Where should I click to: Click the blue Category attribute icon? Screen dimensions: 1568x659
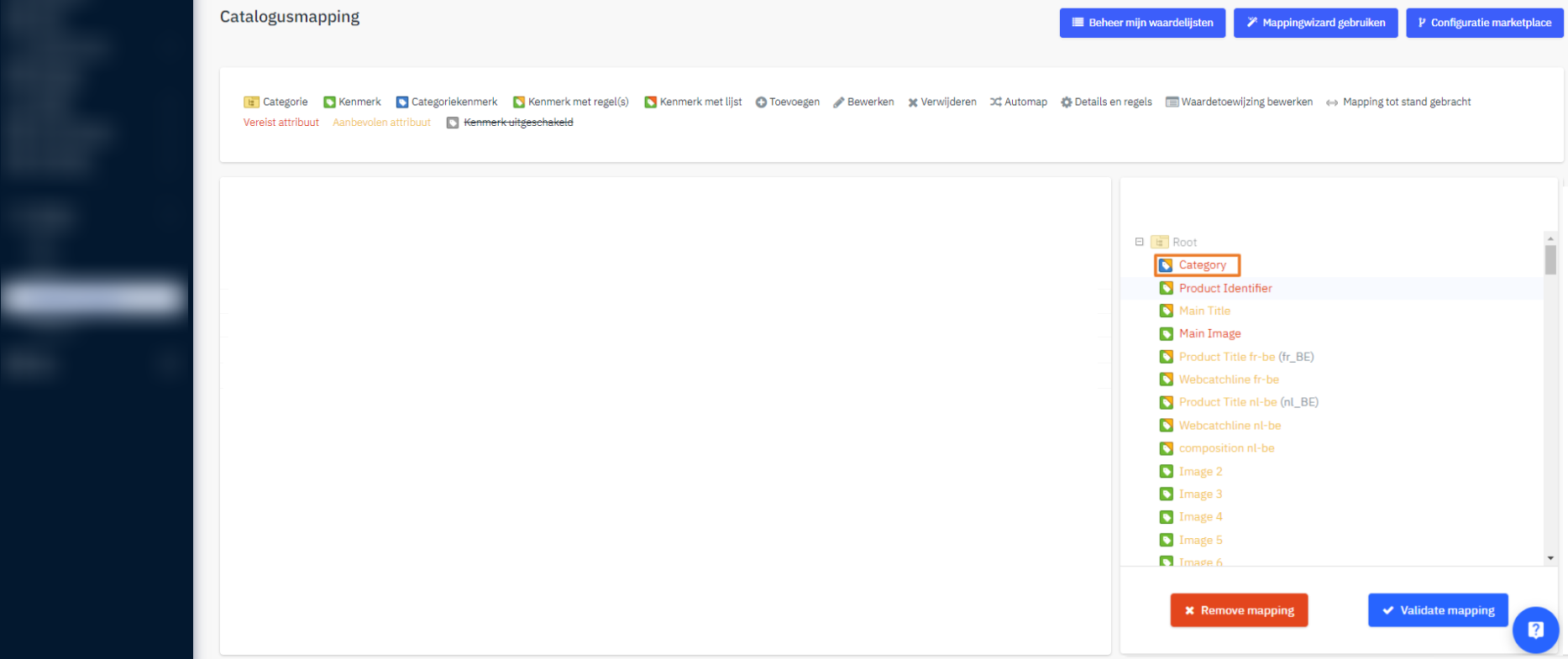click(x=1166, y=265)
